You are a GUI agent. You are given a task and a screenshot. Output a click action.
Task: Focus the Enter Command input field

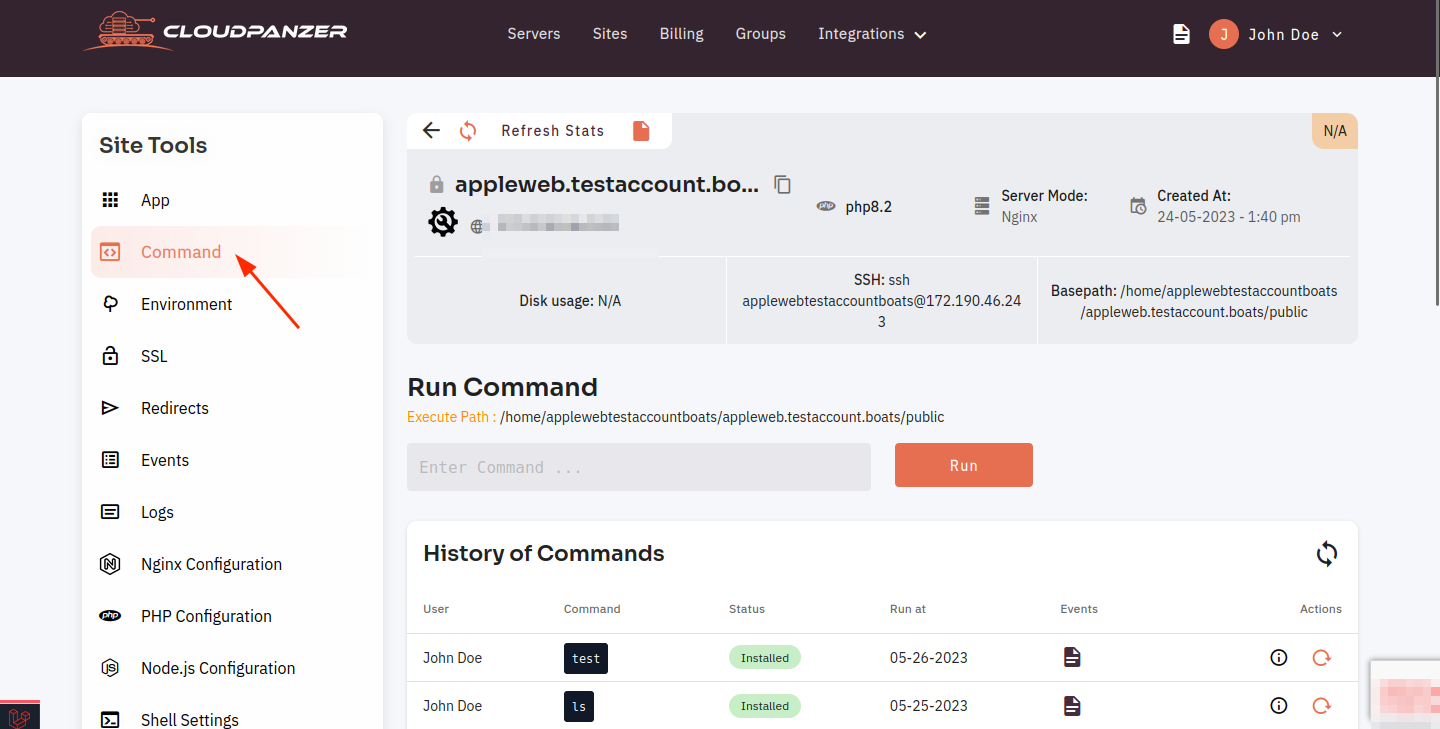[639, 467]
